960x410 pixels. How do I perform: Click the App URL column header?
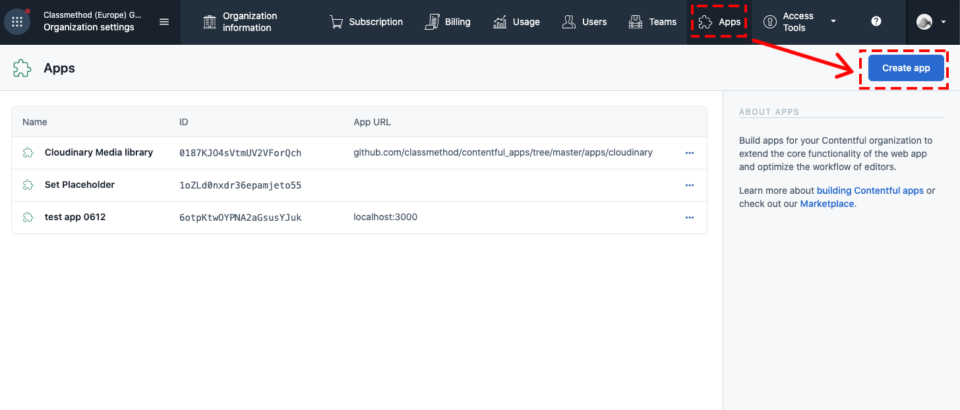[372, 122]
